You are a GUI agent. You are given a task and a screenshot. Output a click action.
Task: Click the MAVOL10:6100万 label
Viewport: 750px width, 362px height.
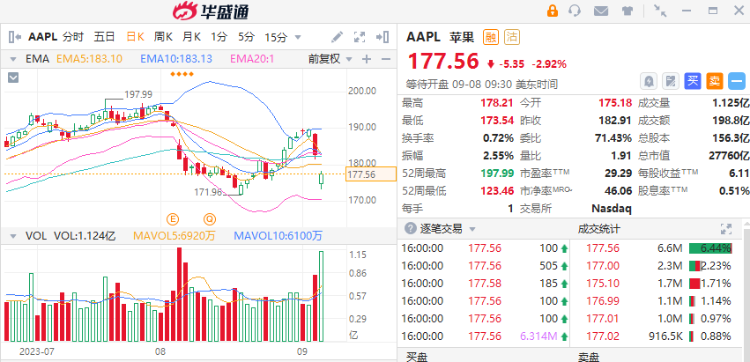coord(278,235)
